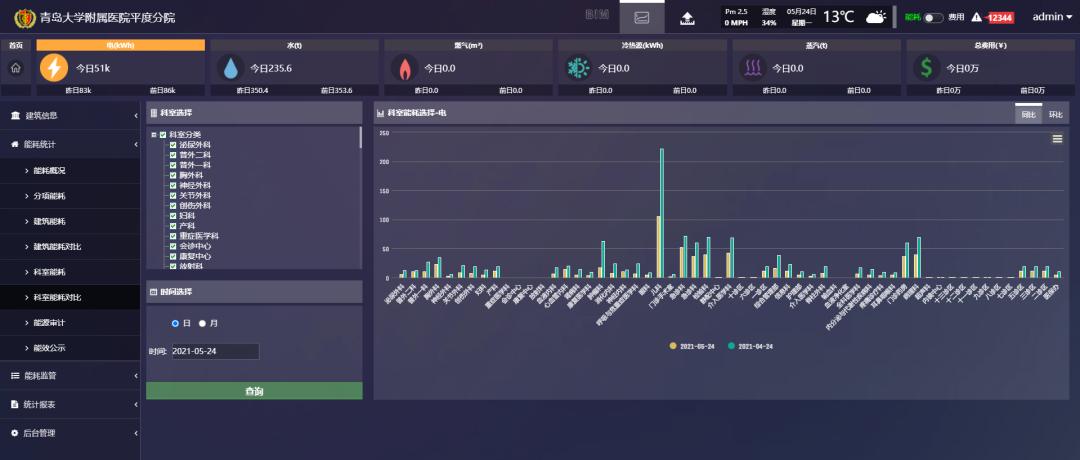This screenshot has width=1080, height=460.
Task: Click the purple steam icon
Action: click(x=752, y=68)
